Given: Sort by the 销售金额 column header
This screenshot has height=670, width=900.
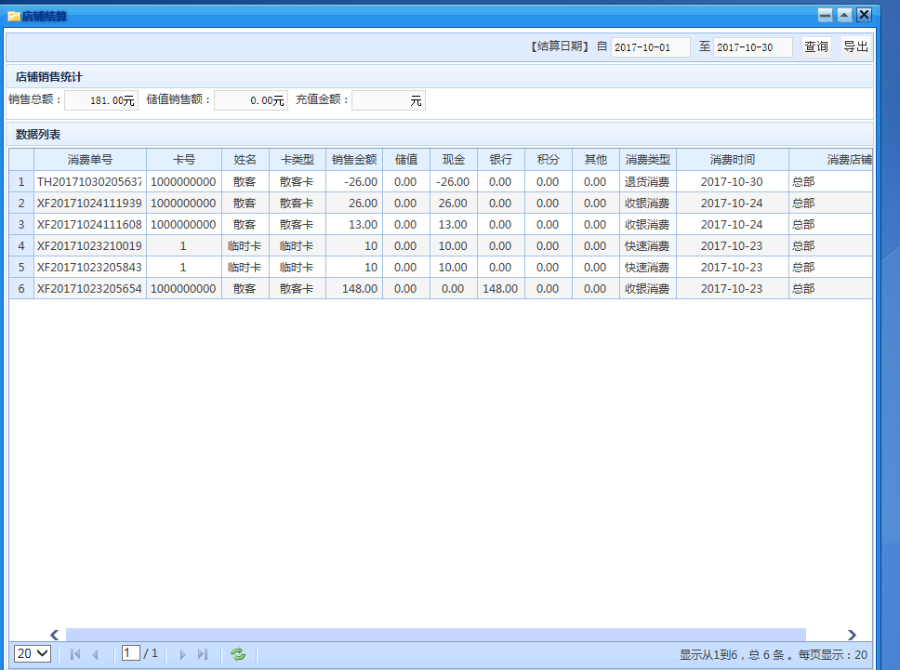Looking at the screenshot, I should (x=354, y=160).
